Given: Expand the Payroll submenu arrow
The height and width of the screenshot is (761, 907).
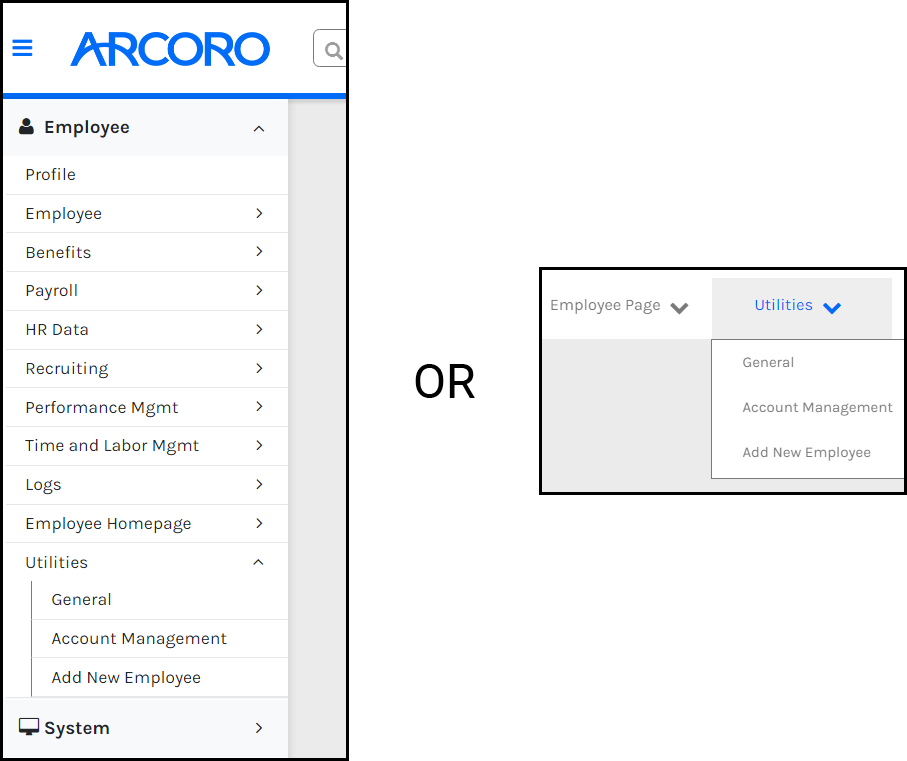Looking at the screenshot, I should (x=259, y=290).
